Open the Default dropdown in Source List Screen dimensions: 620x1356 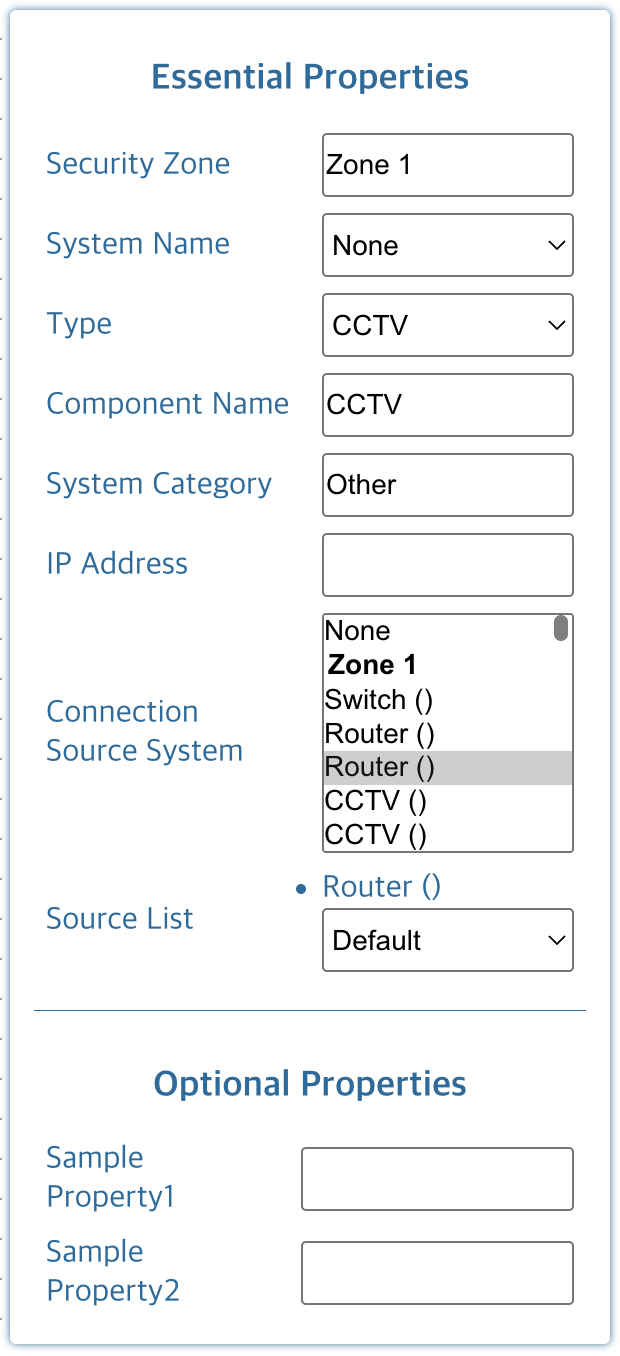click(x=447, y=940)
